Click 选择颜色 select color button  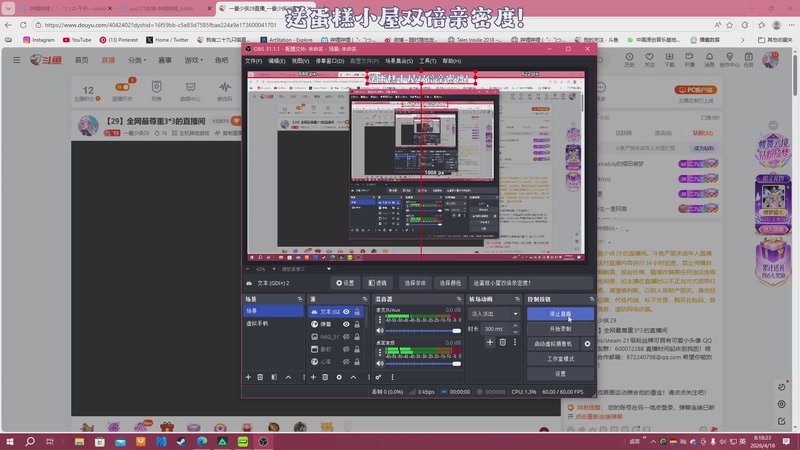pos(450,283)
